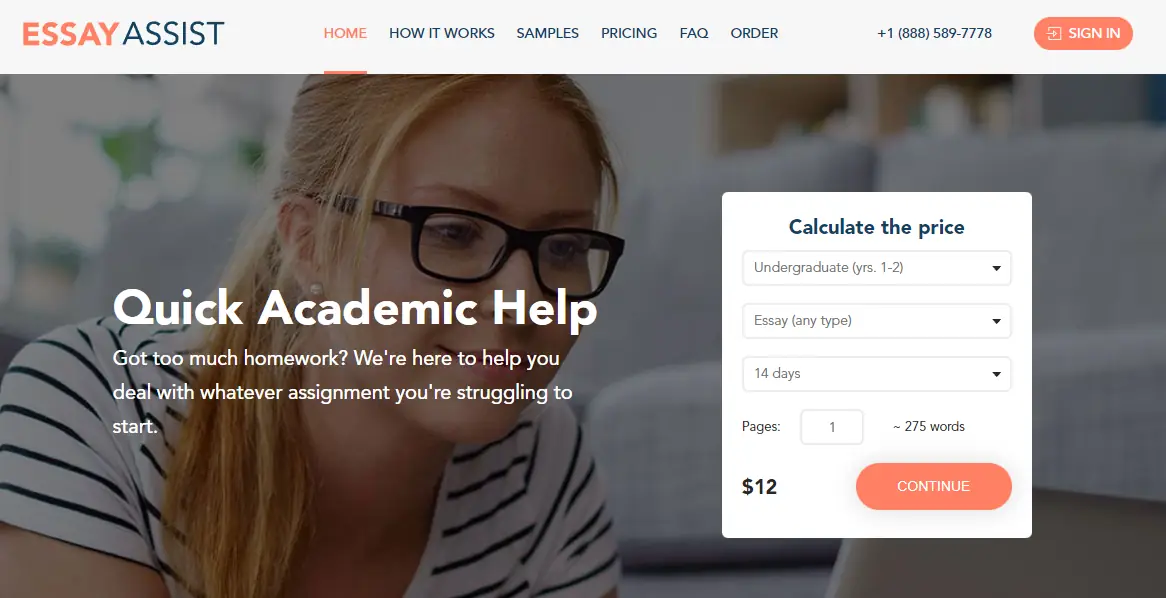Click the paper type dropdown arrow
This screenshot has height=598, width=1166.
(996, 321)
